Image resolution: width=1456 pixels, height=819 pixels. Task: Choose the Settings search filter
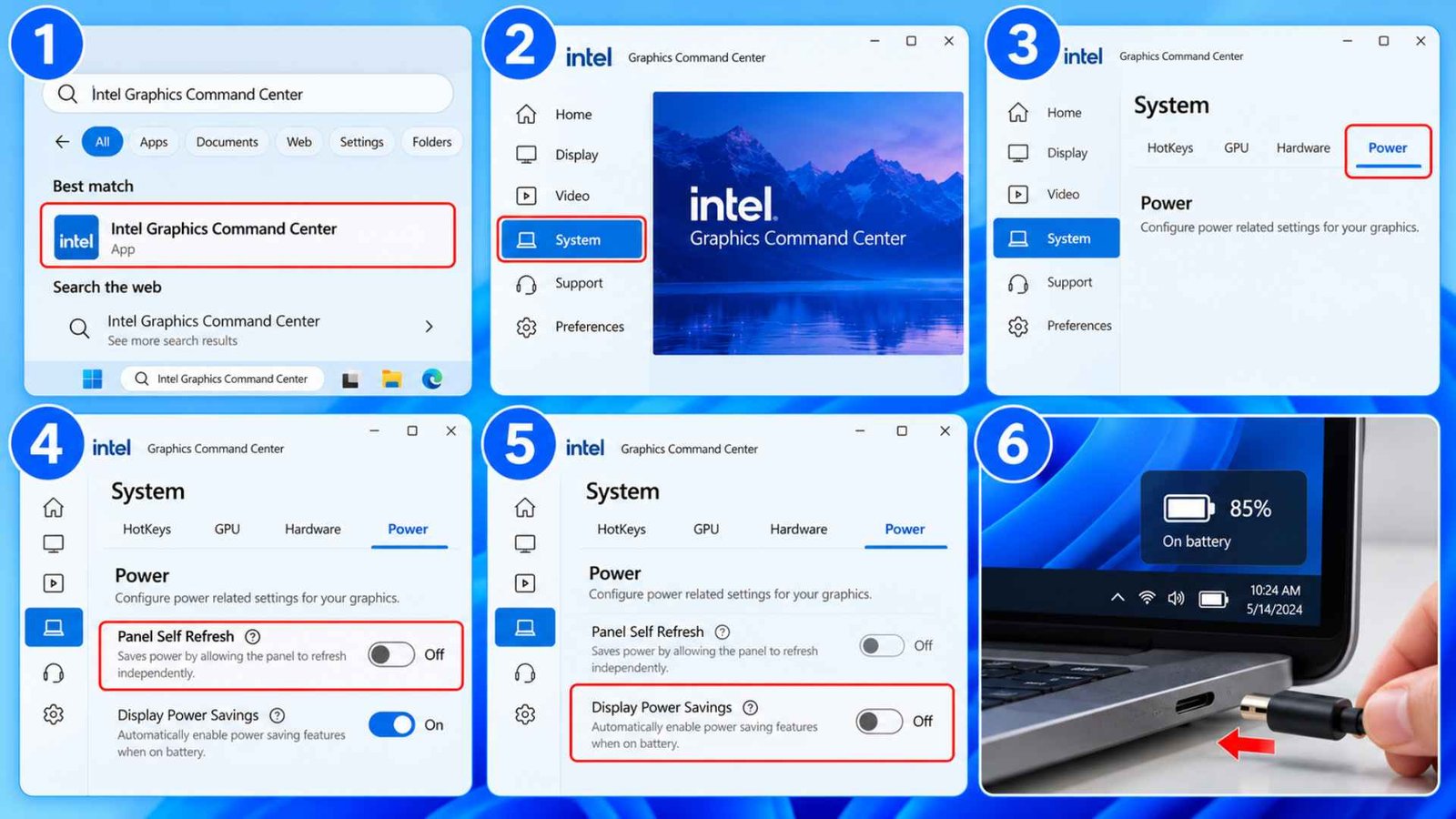click(362, 142)
